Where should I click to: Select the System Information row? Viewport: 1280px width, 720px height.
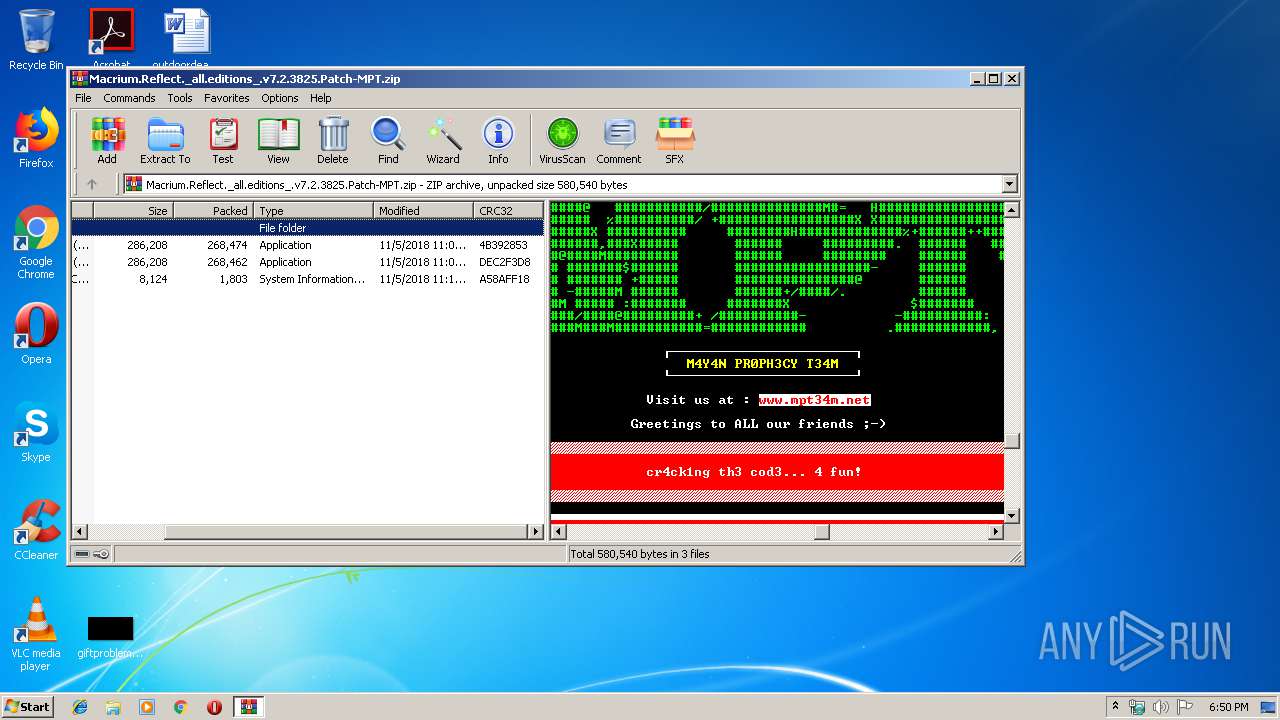pyautogui.click(x=307, y=279)
